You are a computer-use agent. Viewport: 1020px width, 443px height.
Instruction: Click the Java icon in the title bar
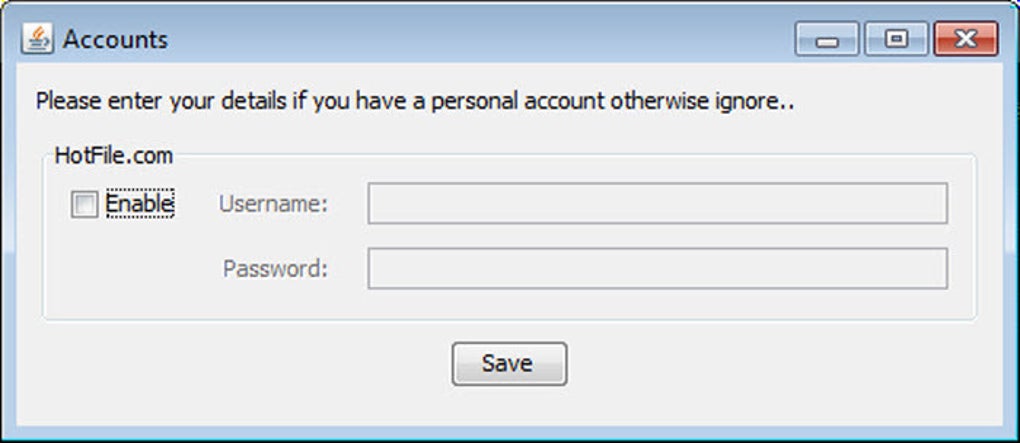37,40
